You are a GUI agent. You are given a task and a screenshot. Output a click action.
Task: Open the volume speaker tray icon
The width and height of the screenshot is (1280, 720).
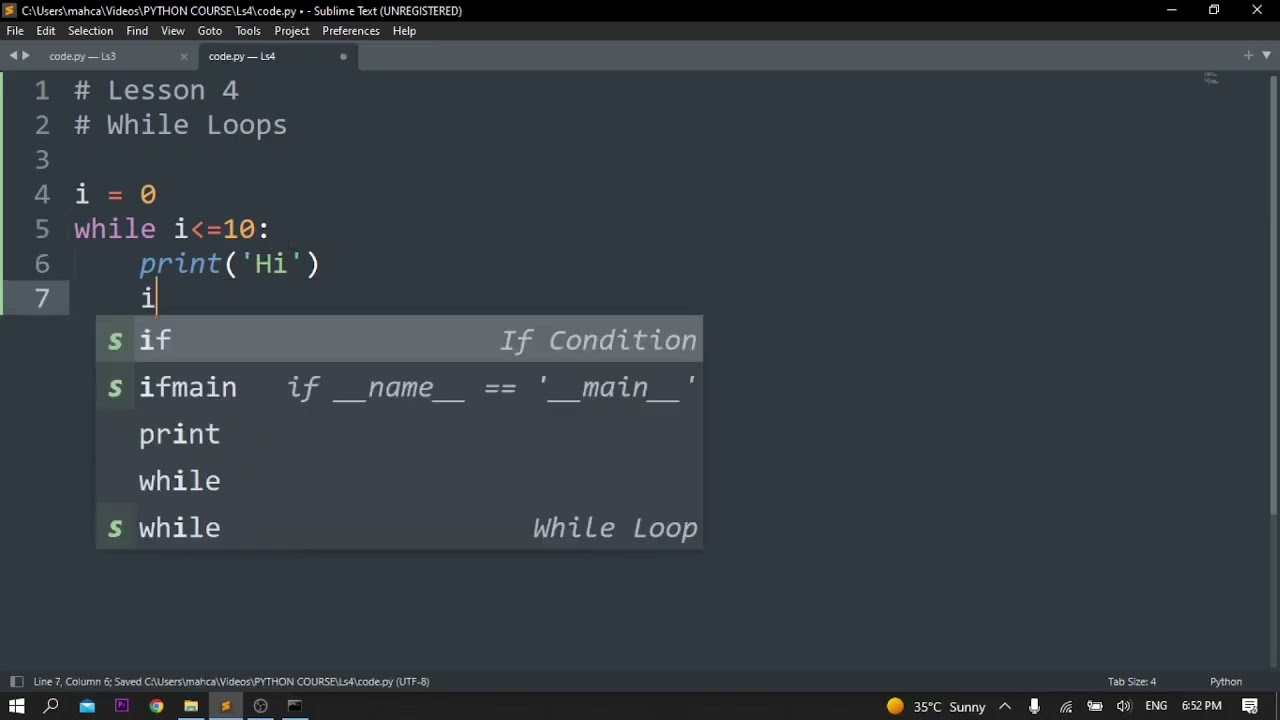tap(1124, 707)
